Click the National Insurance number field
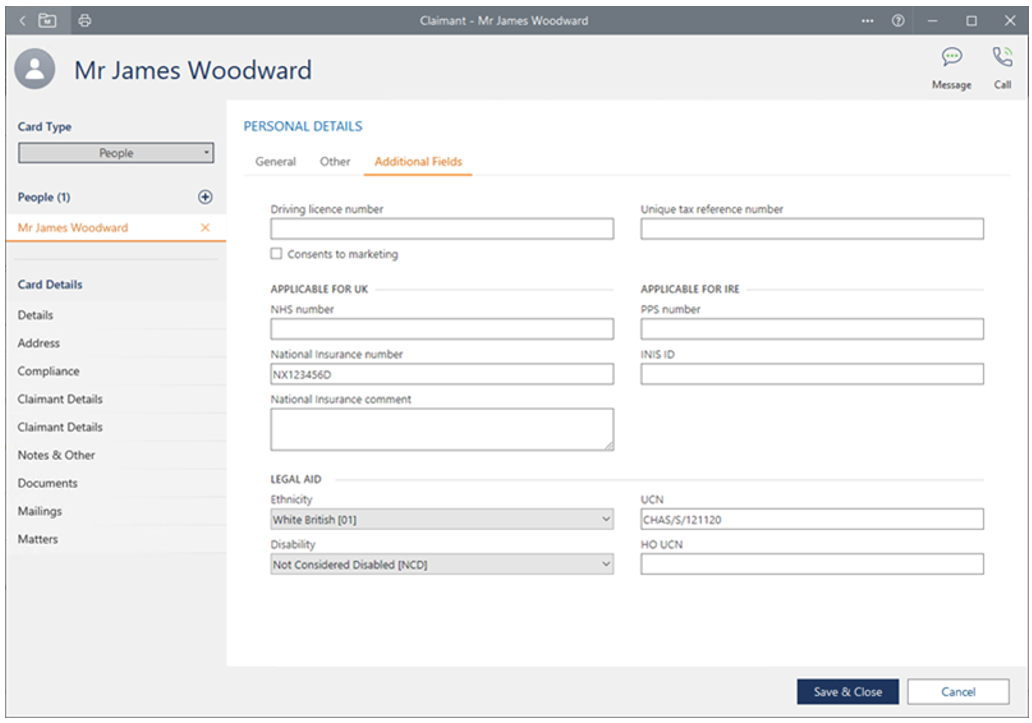The height and width of the screenshot is (723, 1032). tap(441, 374)
